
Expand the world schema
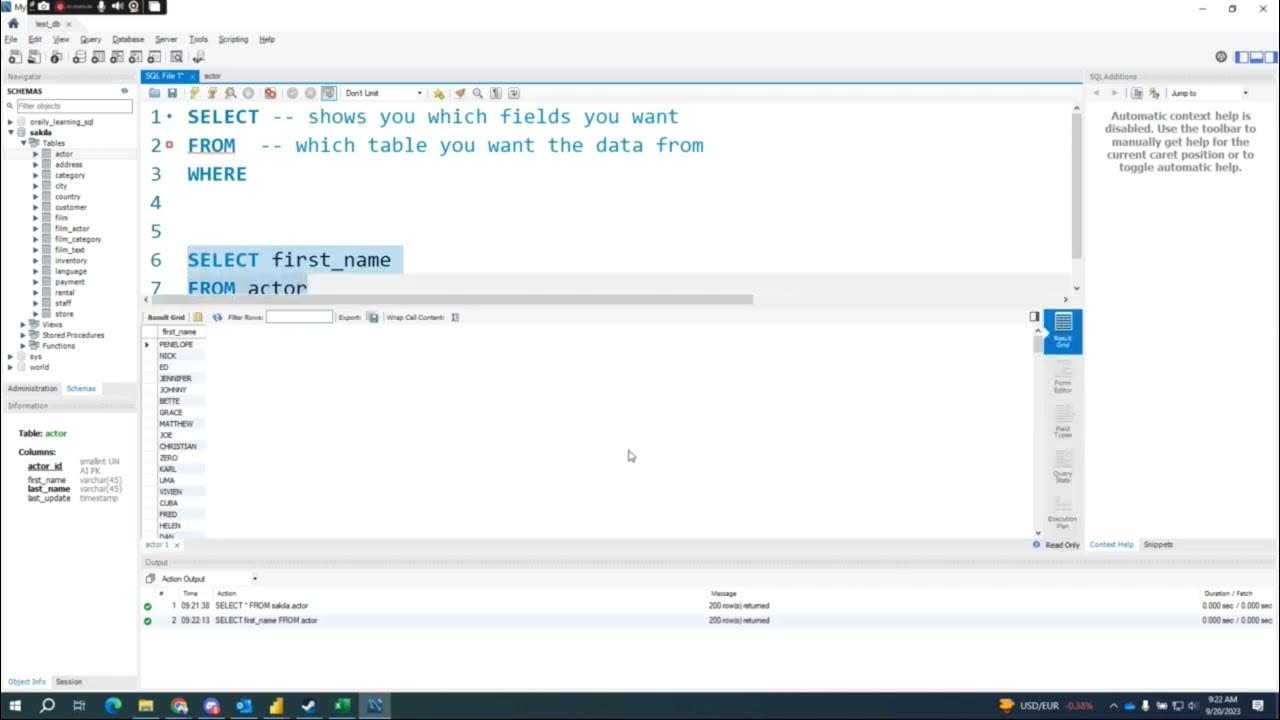(x=10, y=367)
